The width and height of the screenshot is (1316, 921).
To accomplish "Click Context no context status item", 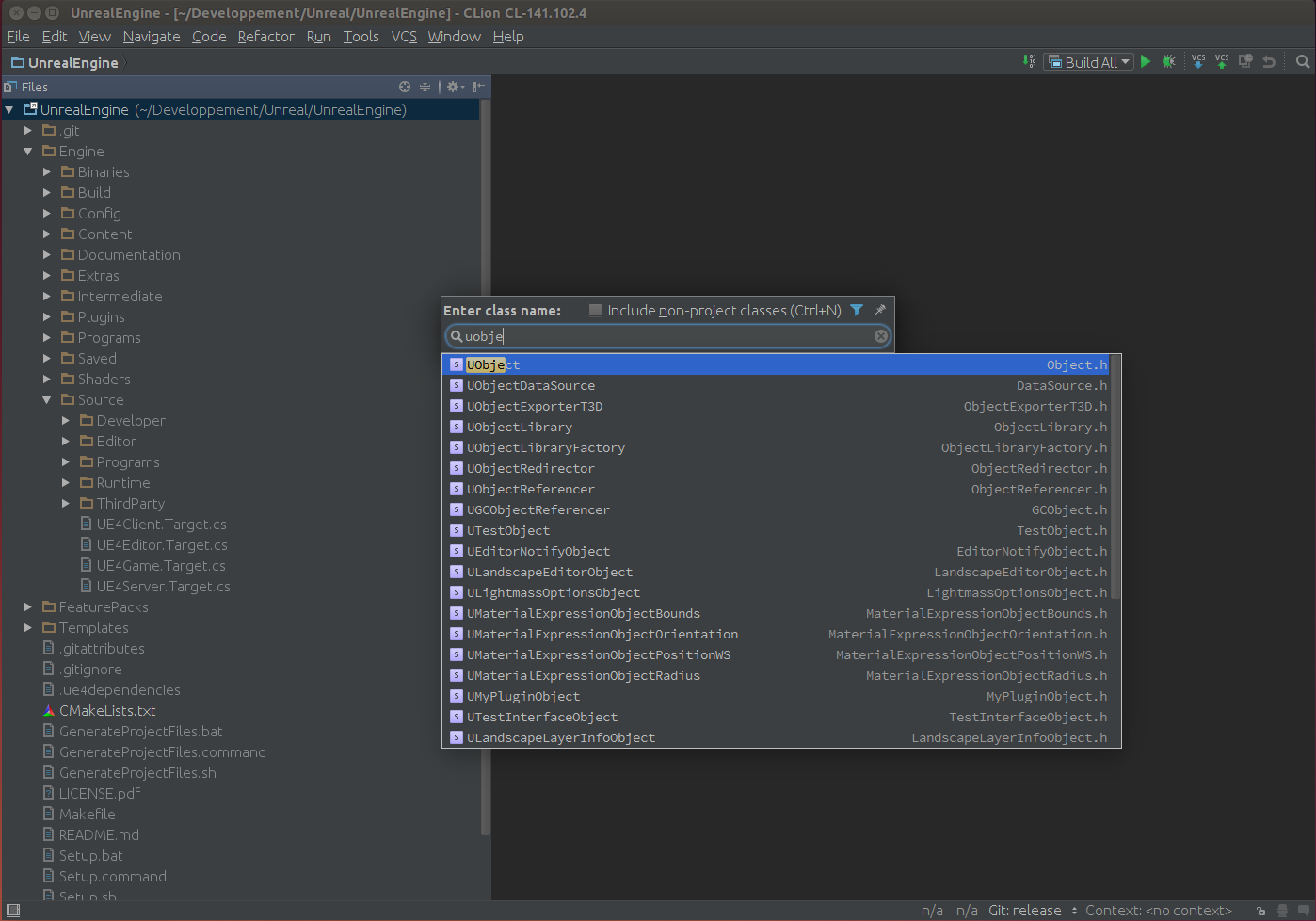I will (x=1158, y=911).
